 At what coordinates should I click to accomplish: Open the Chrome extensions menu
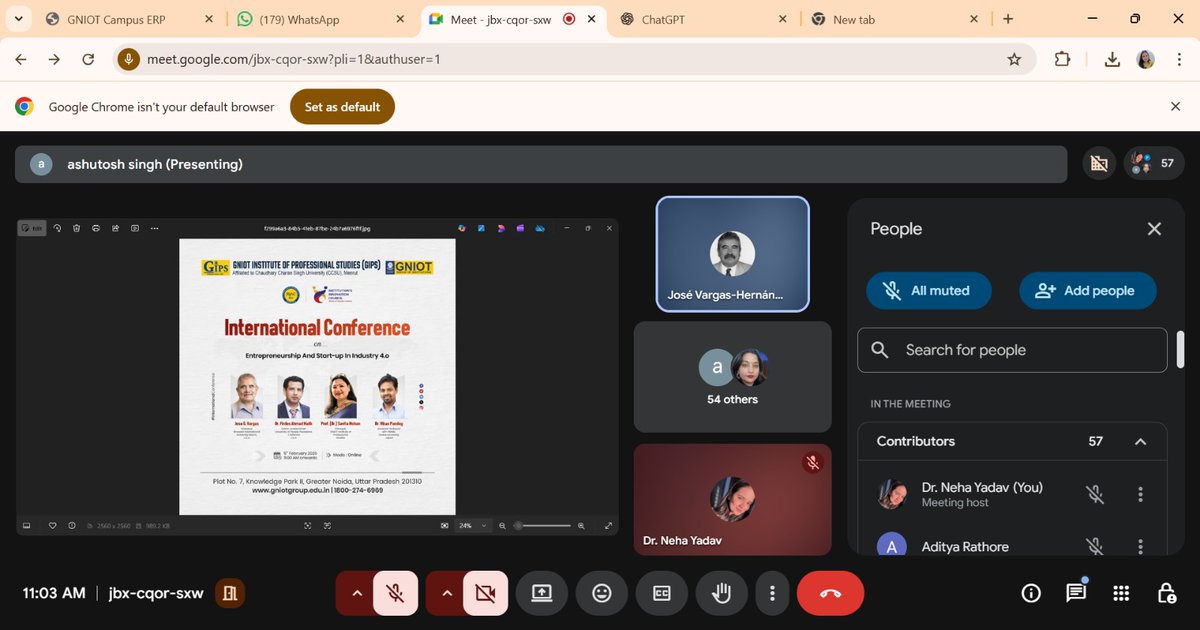[1063, 59]
